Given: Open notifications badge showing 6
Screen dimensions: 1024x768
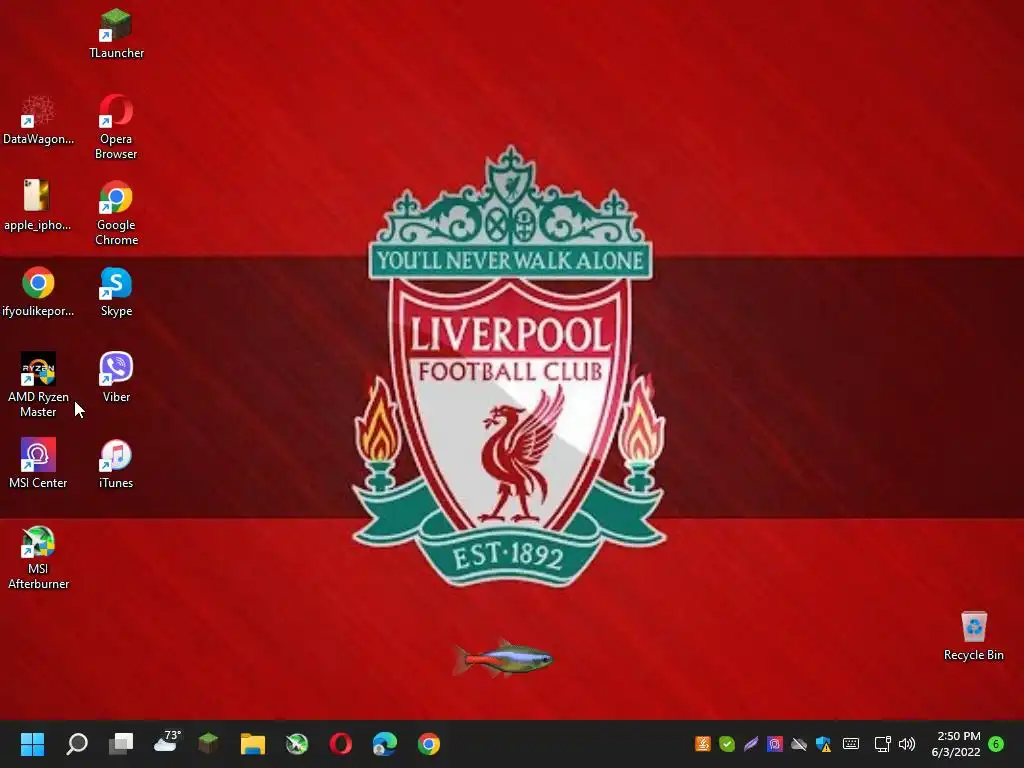Looking at the screenshot, I should point(996,744).
